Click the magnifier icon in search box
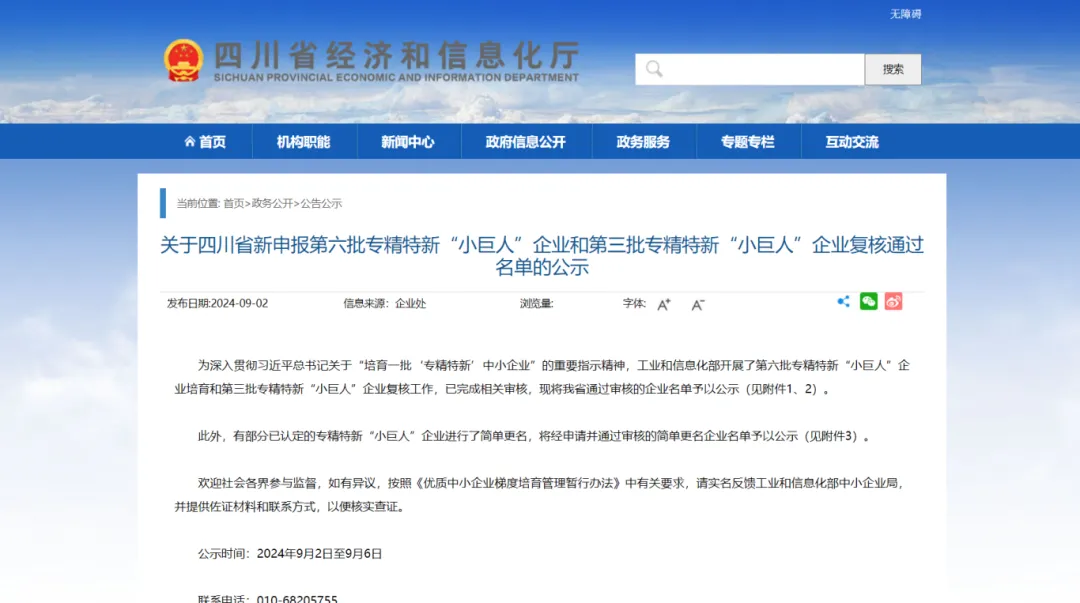 coord(654,69)
